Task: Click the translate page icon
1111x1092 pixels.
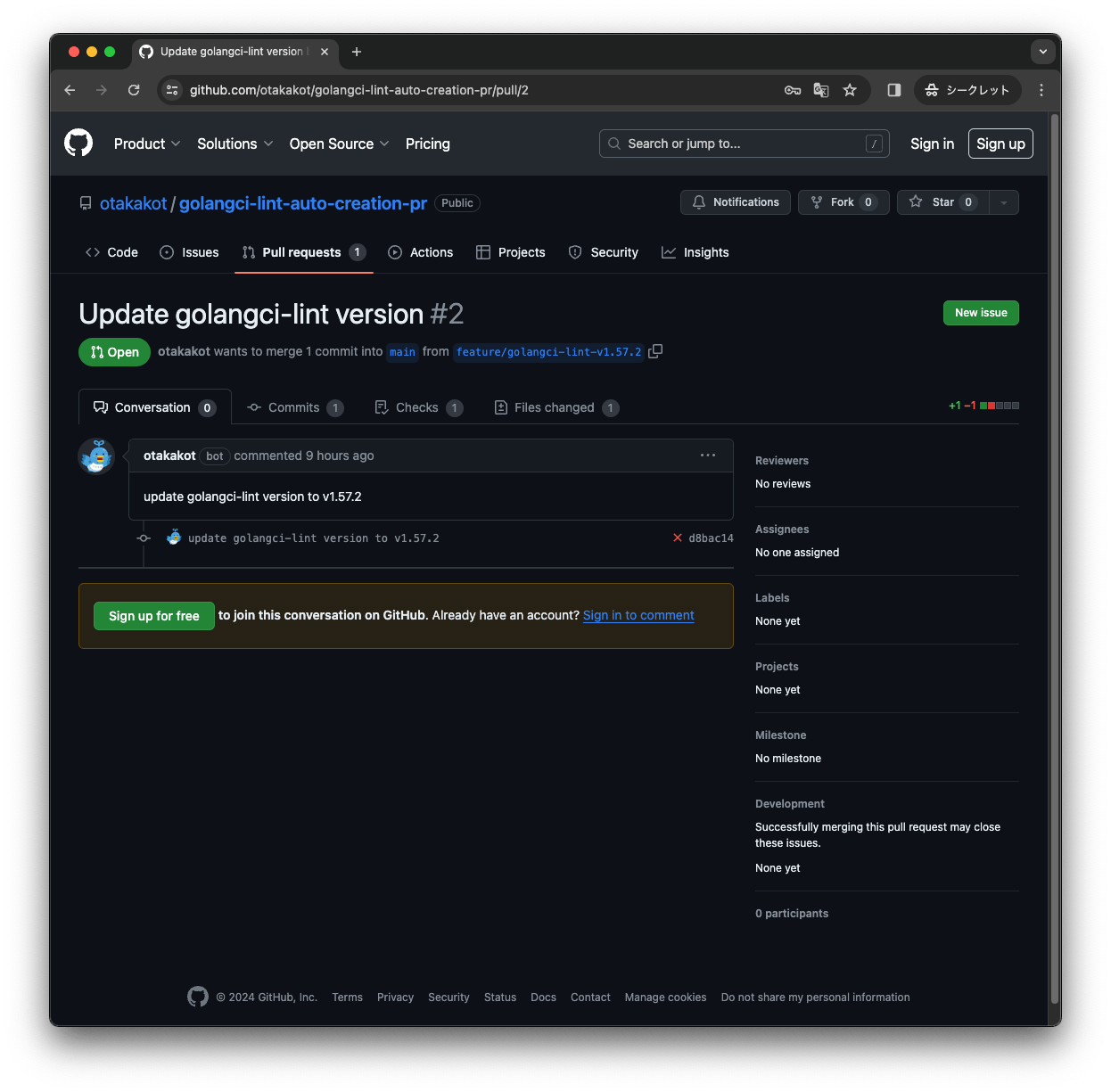Action: [821, 90]
